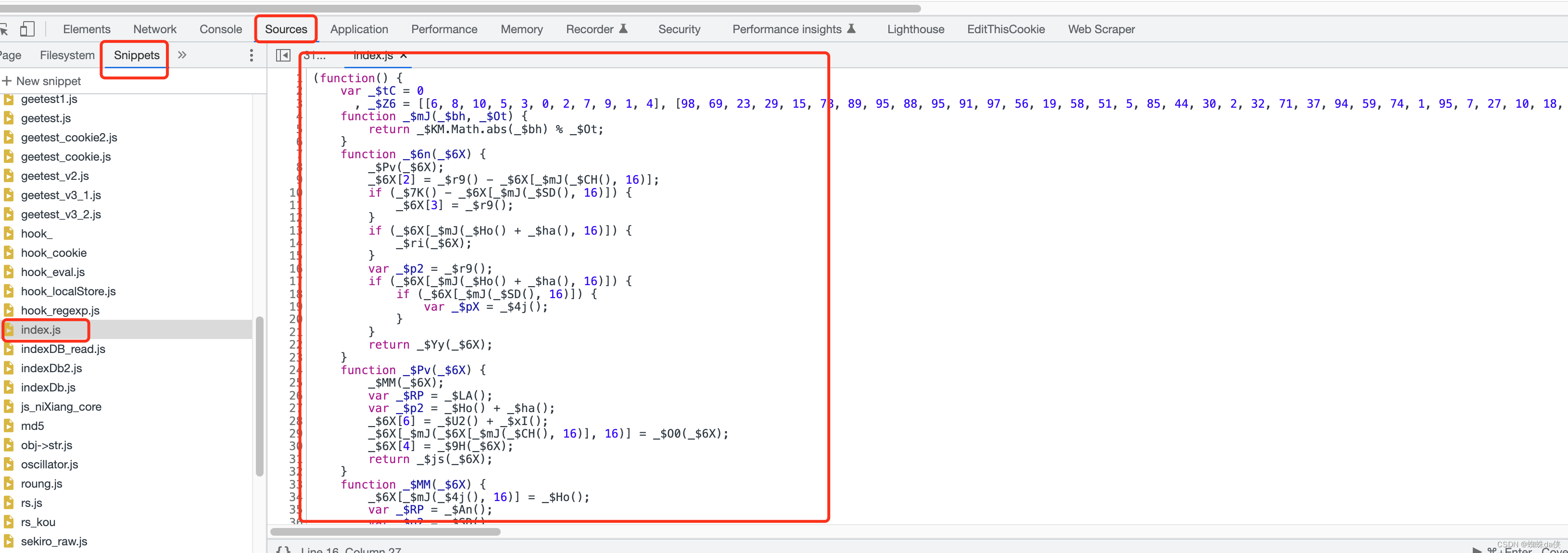Select the Sources tab

pos(286,29)
